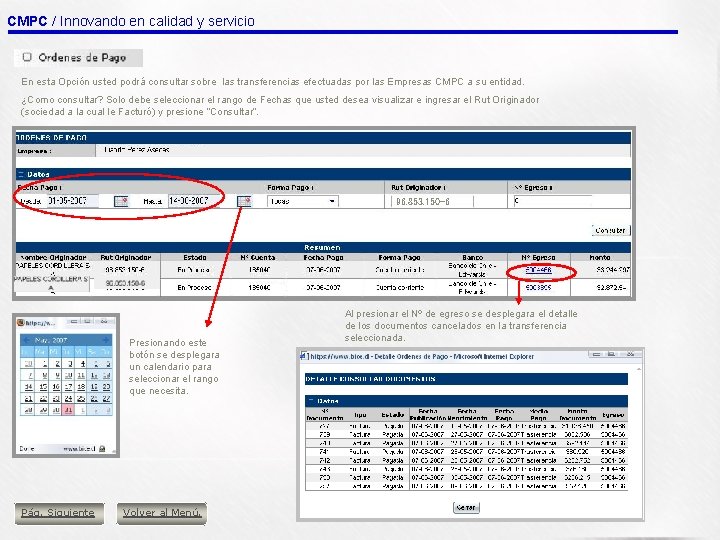
Task: Click the 'CMPC' title text
Action: pyautogui.click(x=28, y=21)
